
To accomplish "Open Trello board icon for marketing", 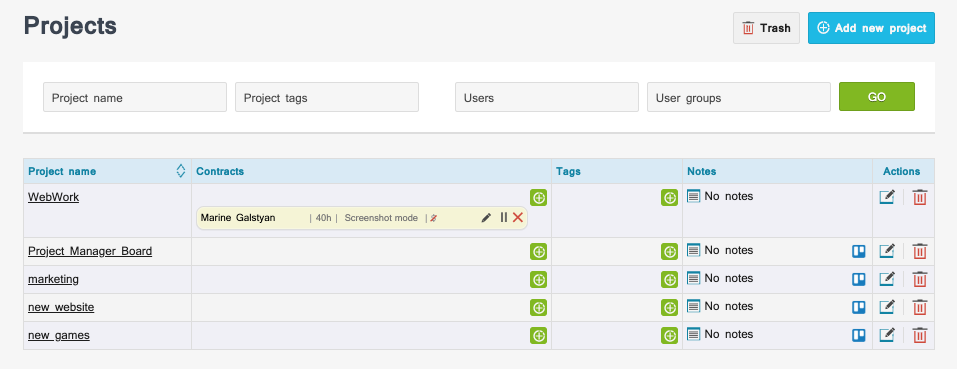I will 859,279.
